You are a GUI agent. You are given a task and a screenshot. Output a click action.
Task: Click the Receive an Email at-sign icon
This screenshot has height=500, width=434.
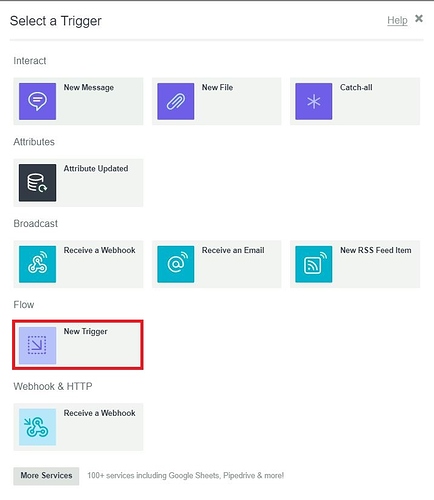176,264
